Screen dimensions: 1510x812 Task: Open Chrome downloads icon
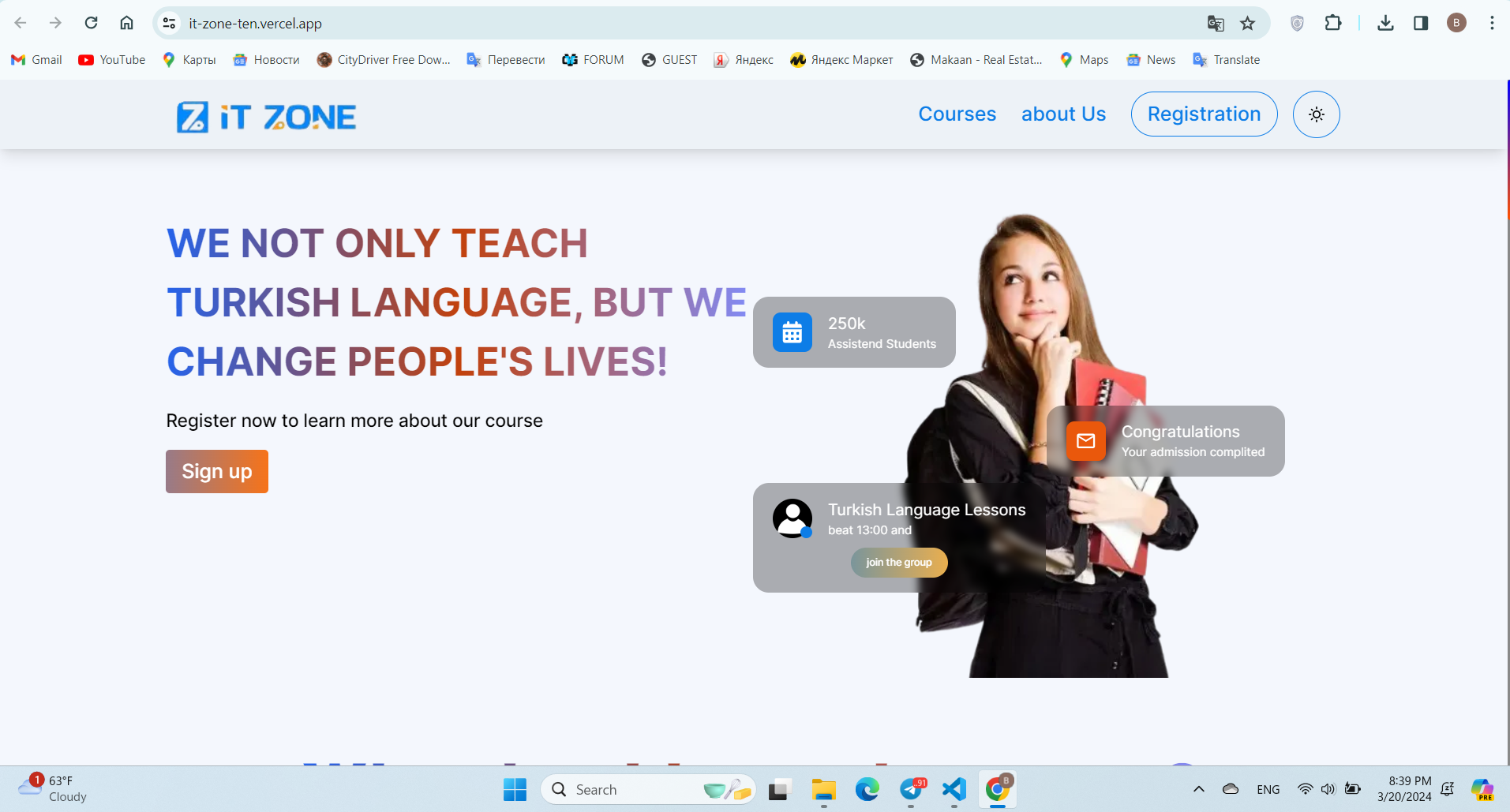(1385, 24)
